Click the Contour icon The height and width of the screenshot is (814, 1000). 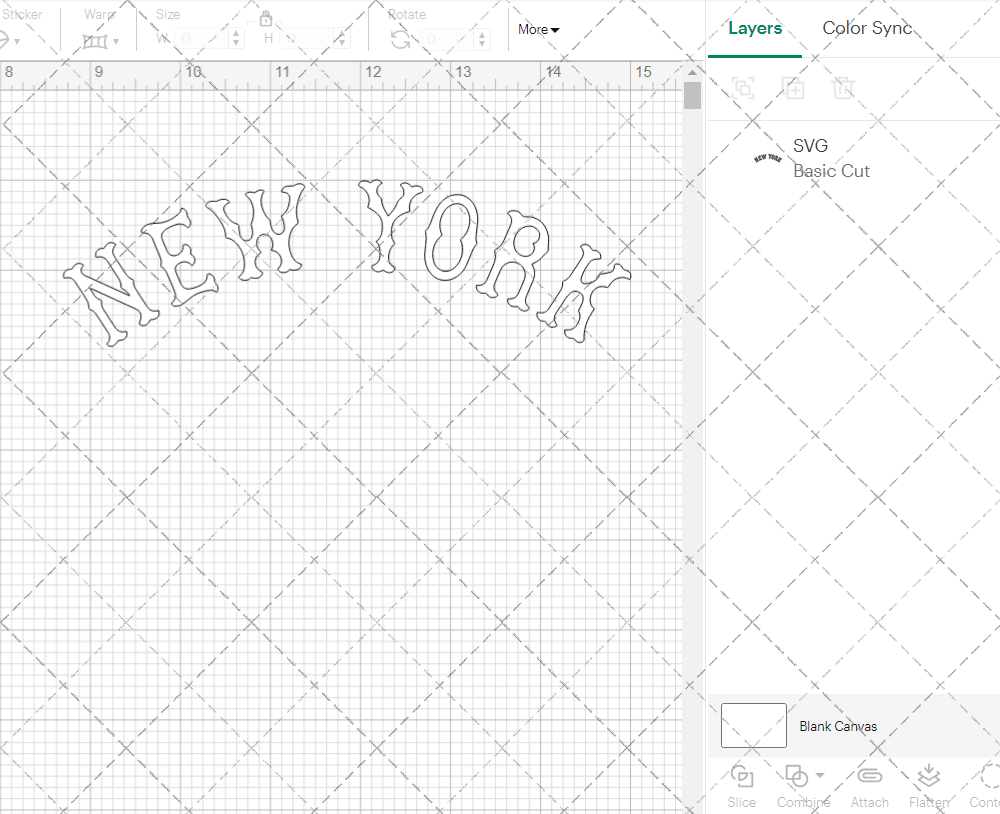pyautogui.click(x=988, y=777)
